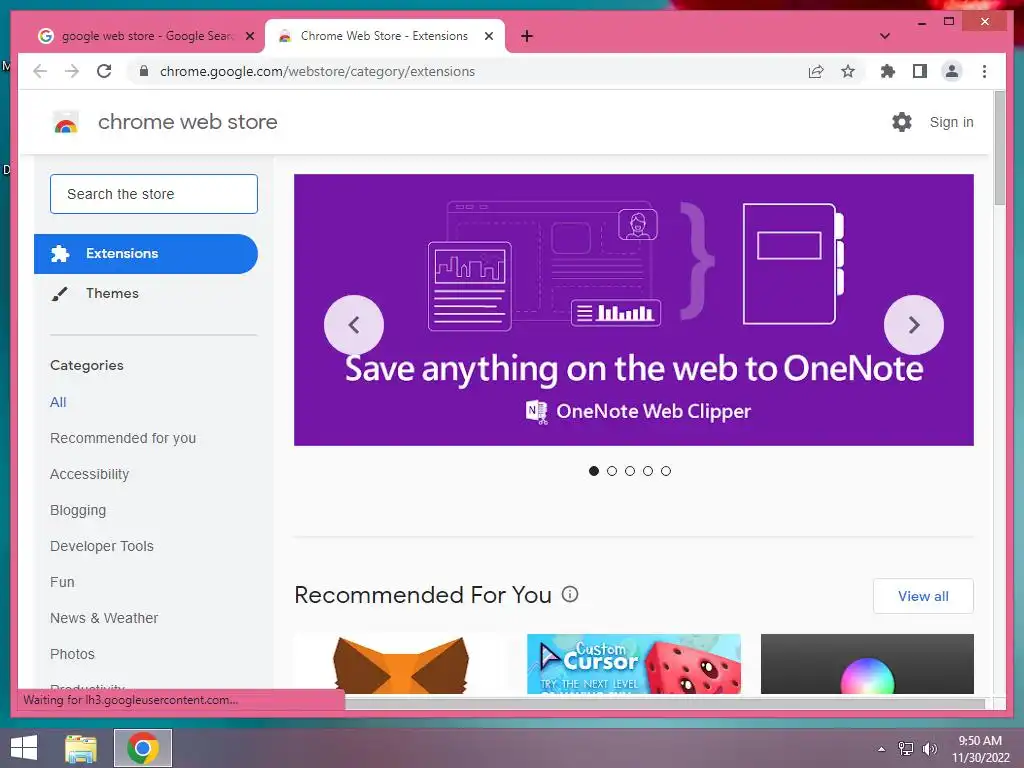The width and height of the screenshot is (1024, 768).
Task: Select the second carousel dot
Action: pyautogui.click(x=612, y=471)
